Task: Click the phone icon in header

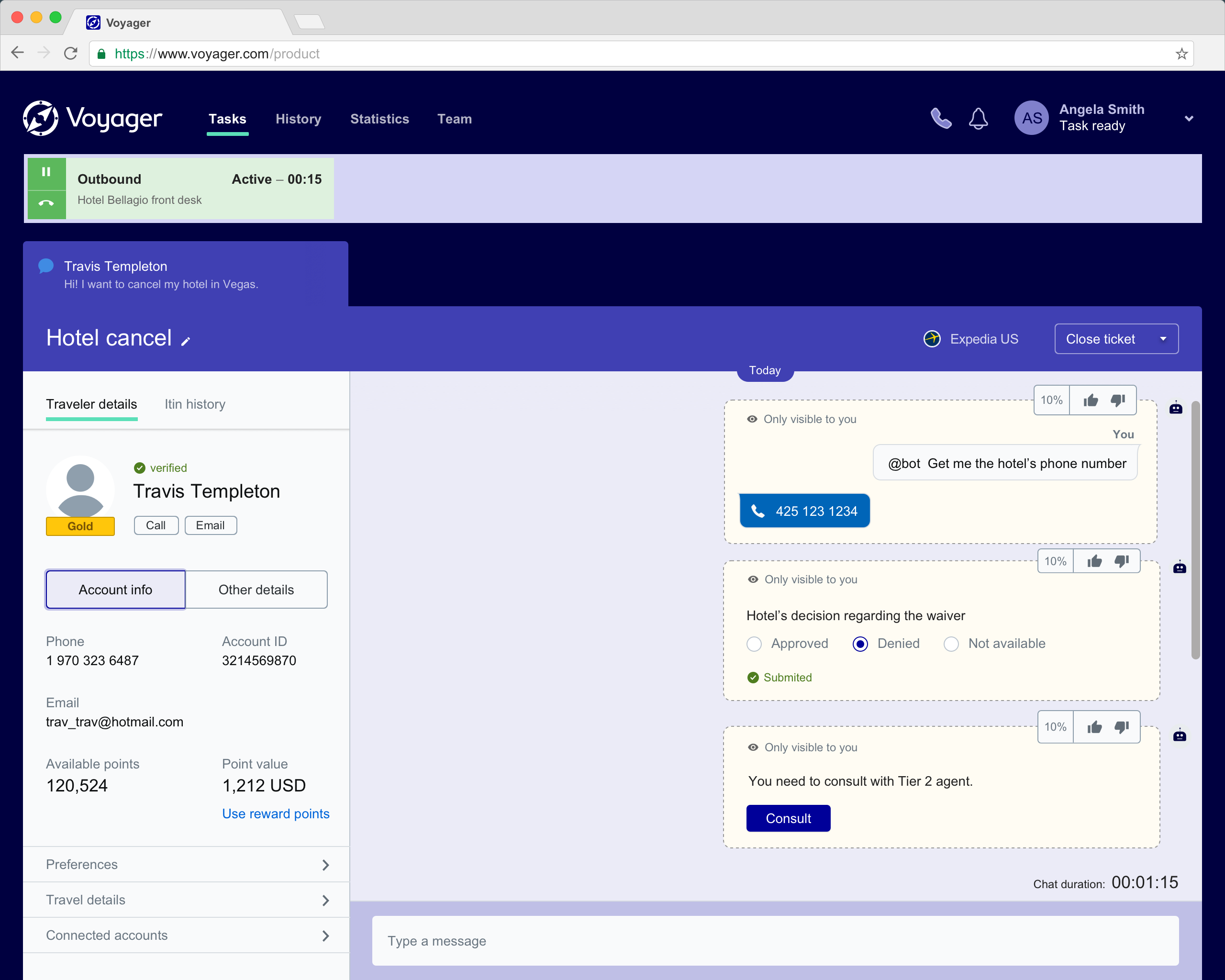Action: click(940, 118)
